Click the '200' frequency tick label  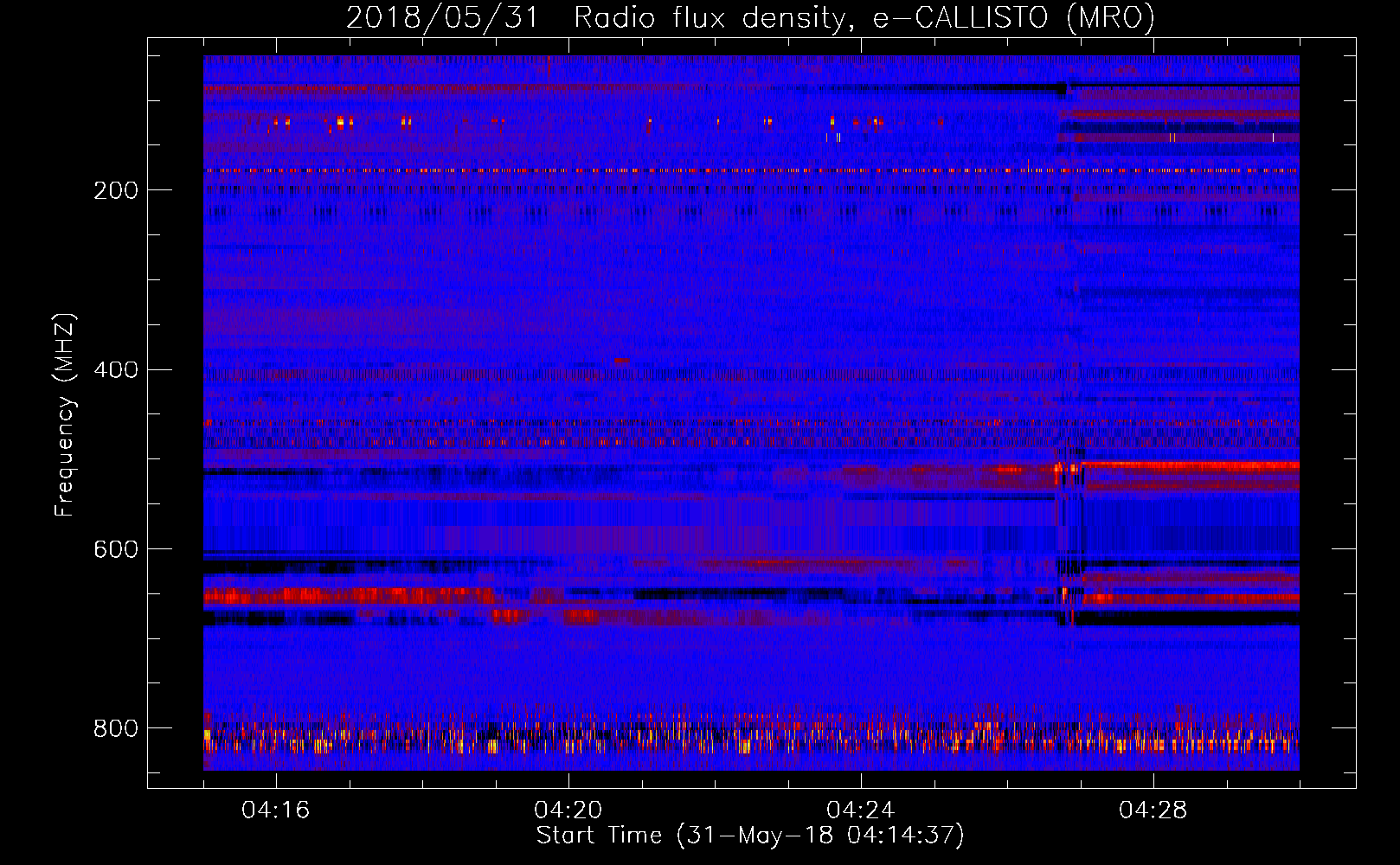point(116,190)
